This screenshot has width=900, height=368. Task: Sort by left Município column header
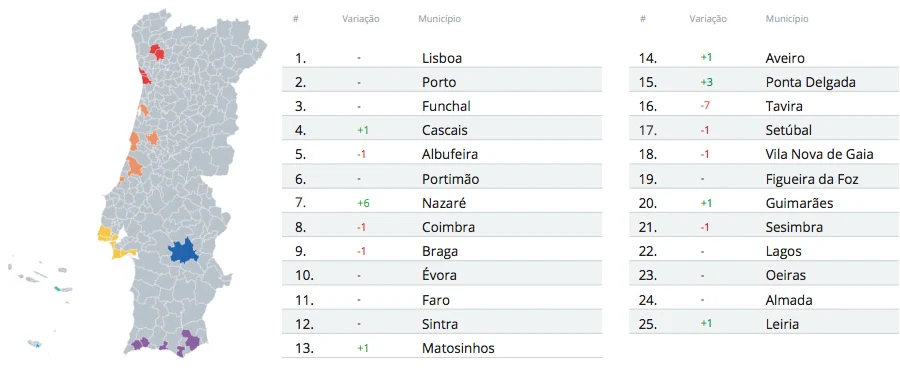click(x=440, y=19)
